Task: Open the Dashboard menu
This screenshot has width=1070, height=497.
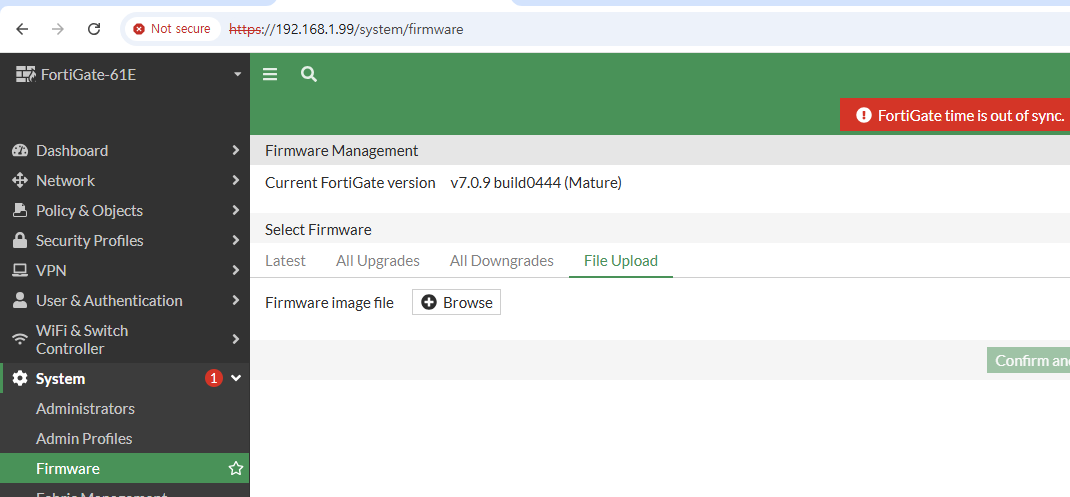Action: pyautogui.click(x=72, y=151)
